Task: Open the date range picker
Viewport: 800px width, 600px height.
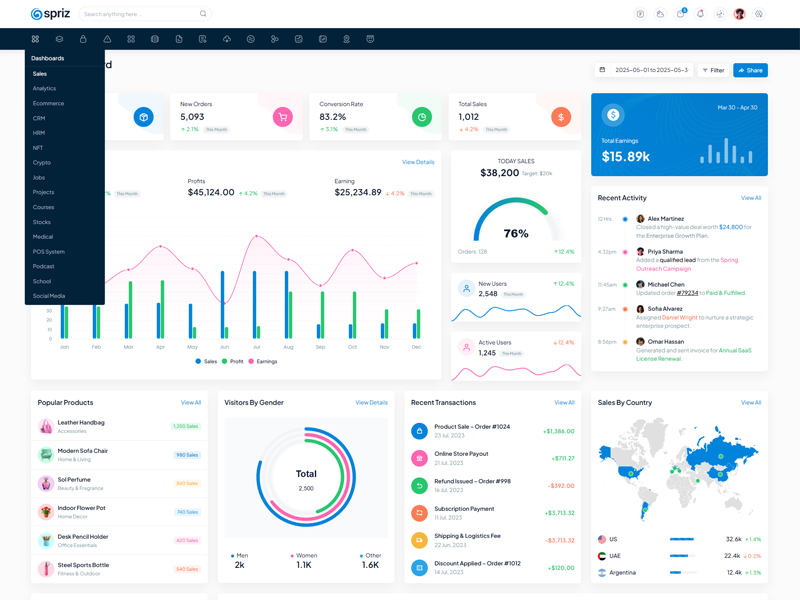Action: coord(643,70)
